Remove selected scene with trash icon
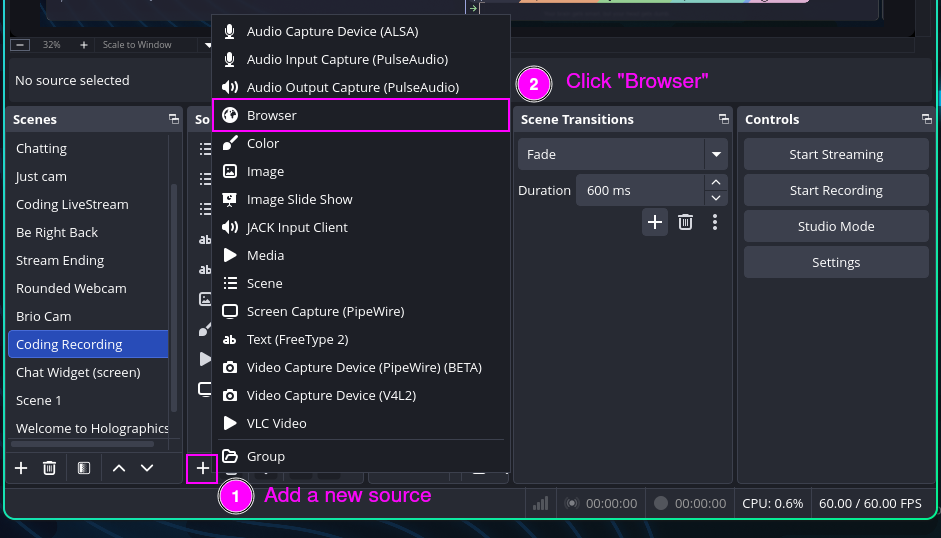Screen dimensions: 941x538 click(x=49, y=468)
